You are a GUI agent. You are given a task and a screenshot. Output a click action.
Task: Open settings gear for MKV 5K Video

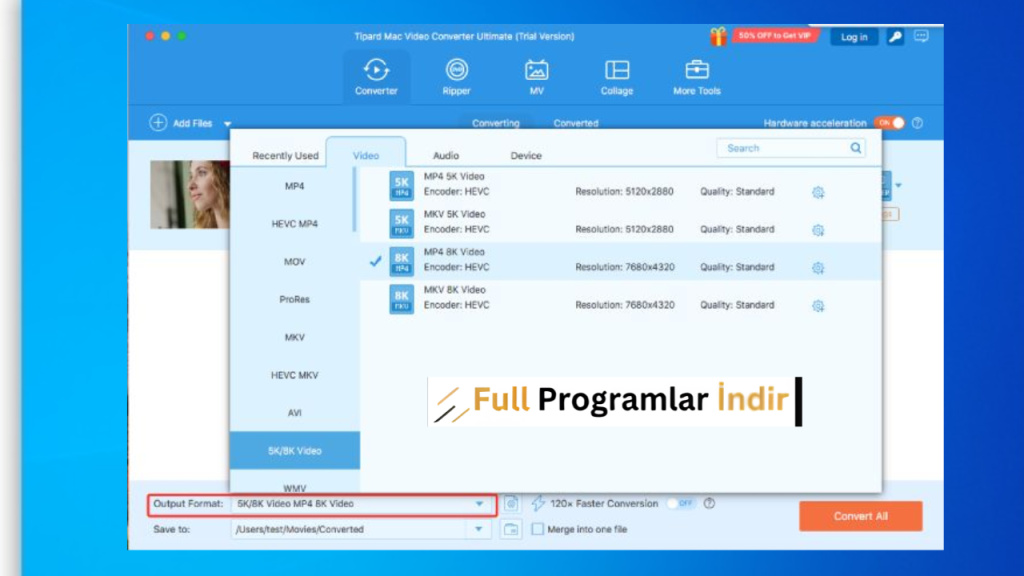(x=818, y=230)
